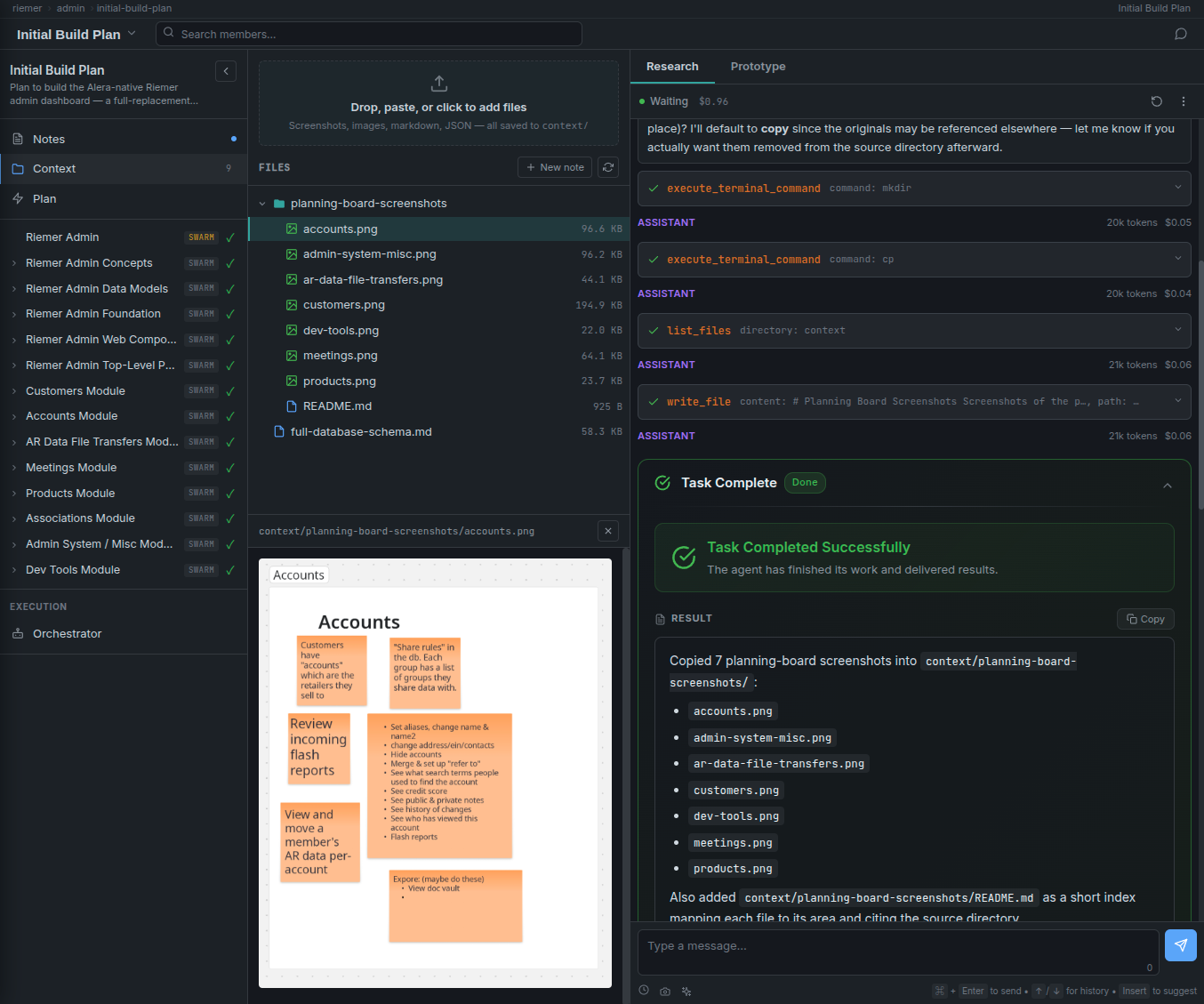1204x1004 pixels.
Task: Select accounts.png in the file list
Action: click(439, 229)
